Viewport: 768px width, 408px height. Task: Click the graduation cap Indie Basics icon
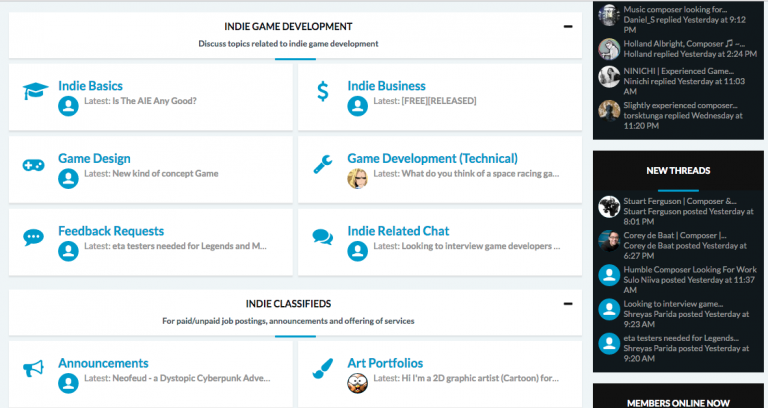click(35, 92)
